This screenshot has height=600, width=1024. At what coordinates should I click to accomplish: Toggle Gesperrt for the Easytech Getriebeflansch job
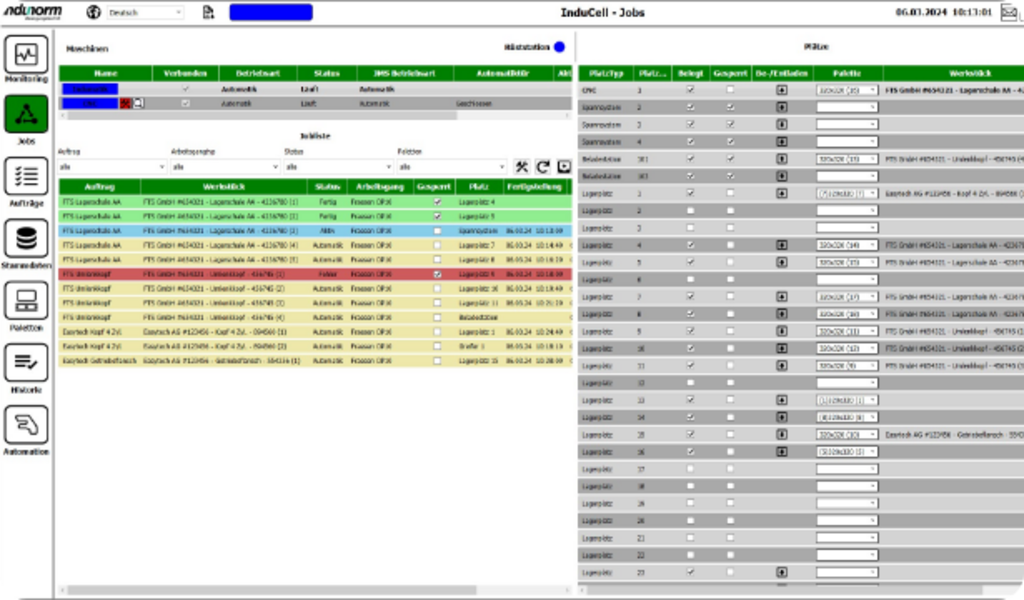coord(438,361)
